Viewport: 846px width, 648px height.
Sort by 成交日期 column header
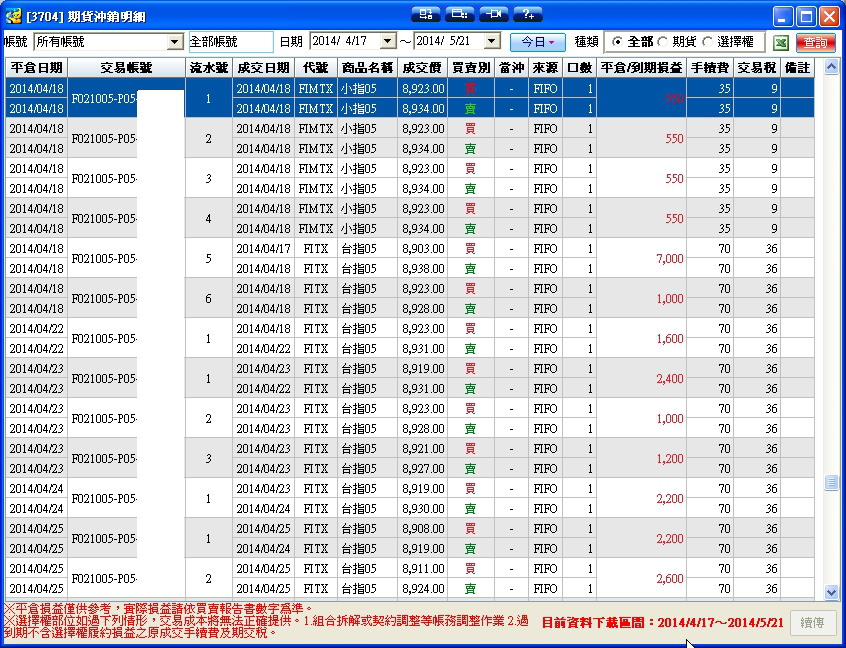point(263,68)
